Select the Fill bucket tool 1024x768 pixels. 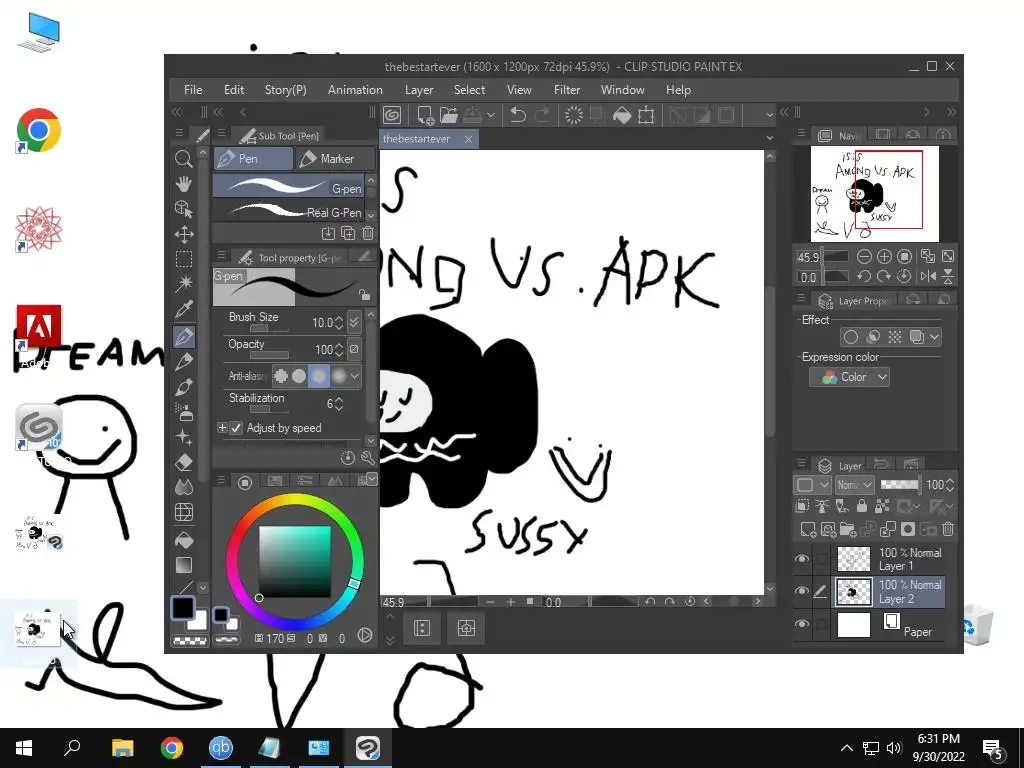[x=184, y=539]
